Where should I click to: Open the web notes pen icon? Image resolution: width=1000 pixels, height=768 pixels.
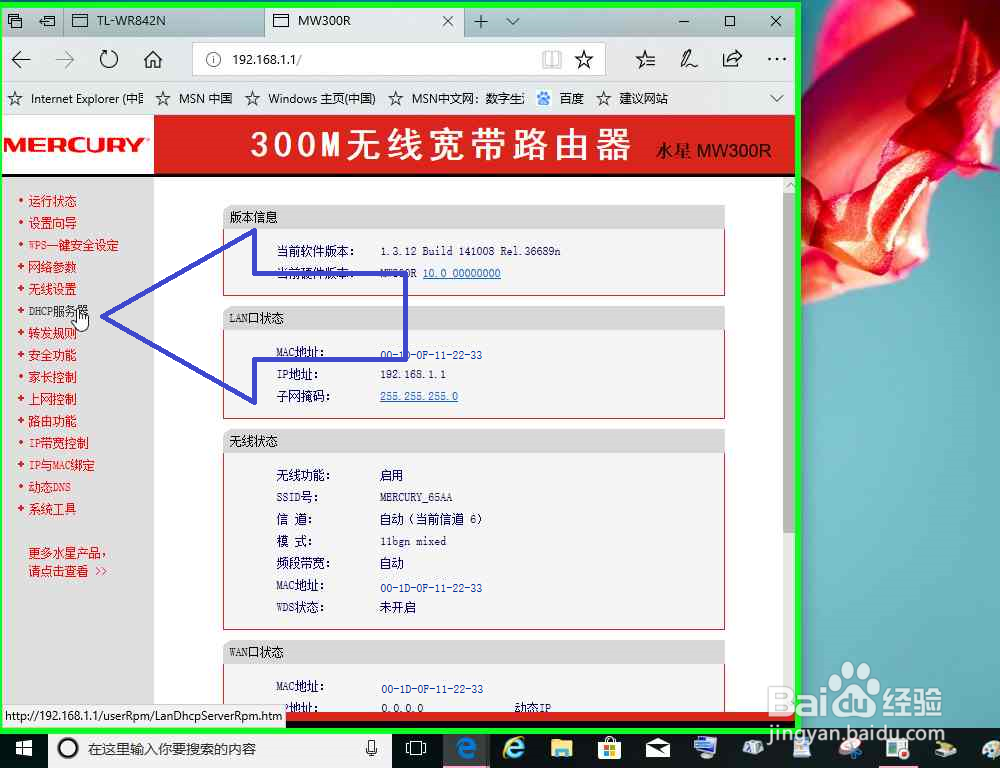[x=688, y=60]
